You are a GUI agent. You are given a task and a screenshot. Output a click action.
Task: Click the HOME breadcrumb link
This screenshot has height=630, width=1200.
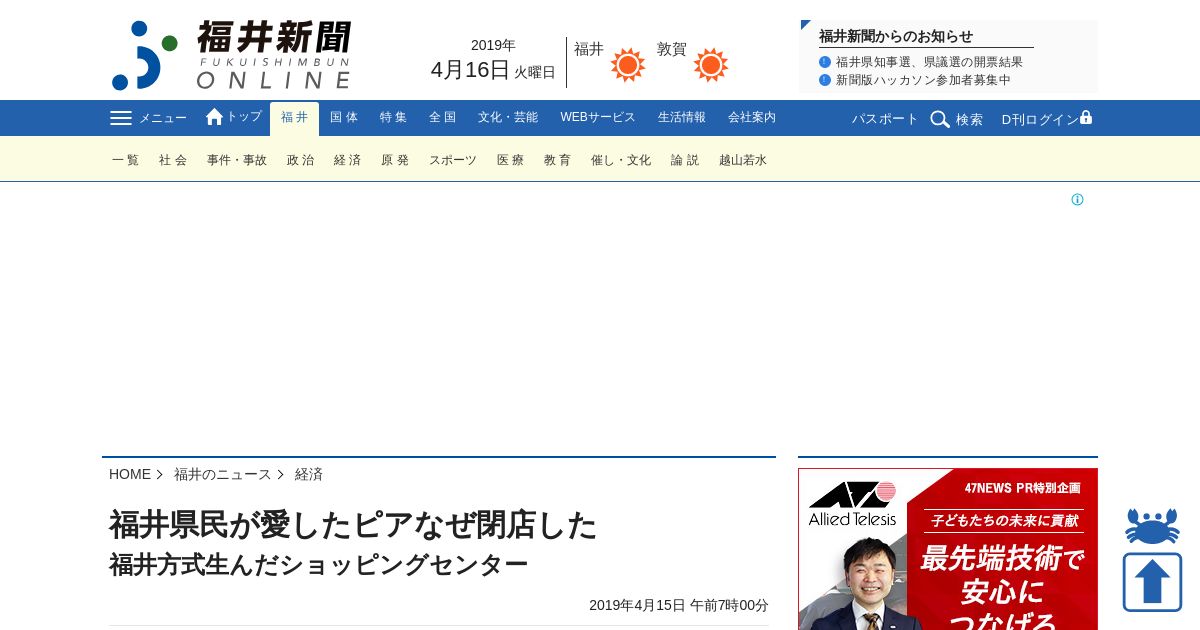(130, 474)
